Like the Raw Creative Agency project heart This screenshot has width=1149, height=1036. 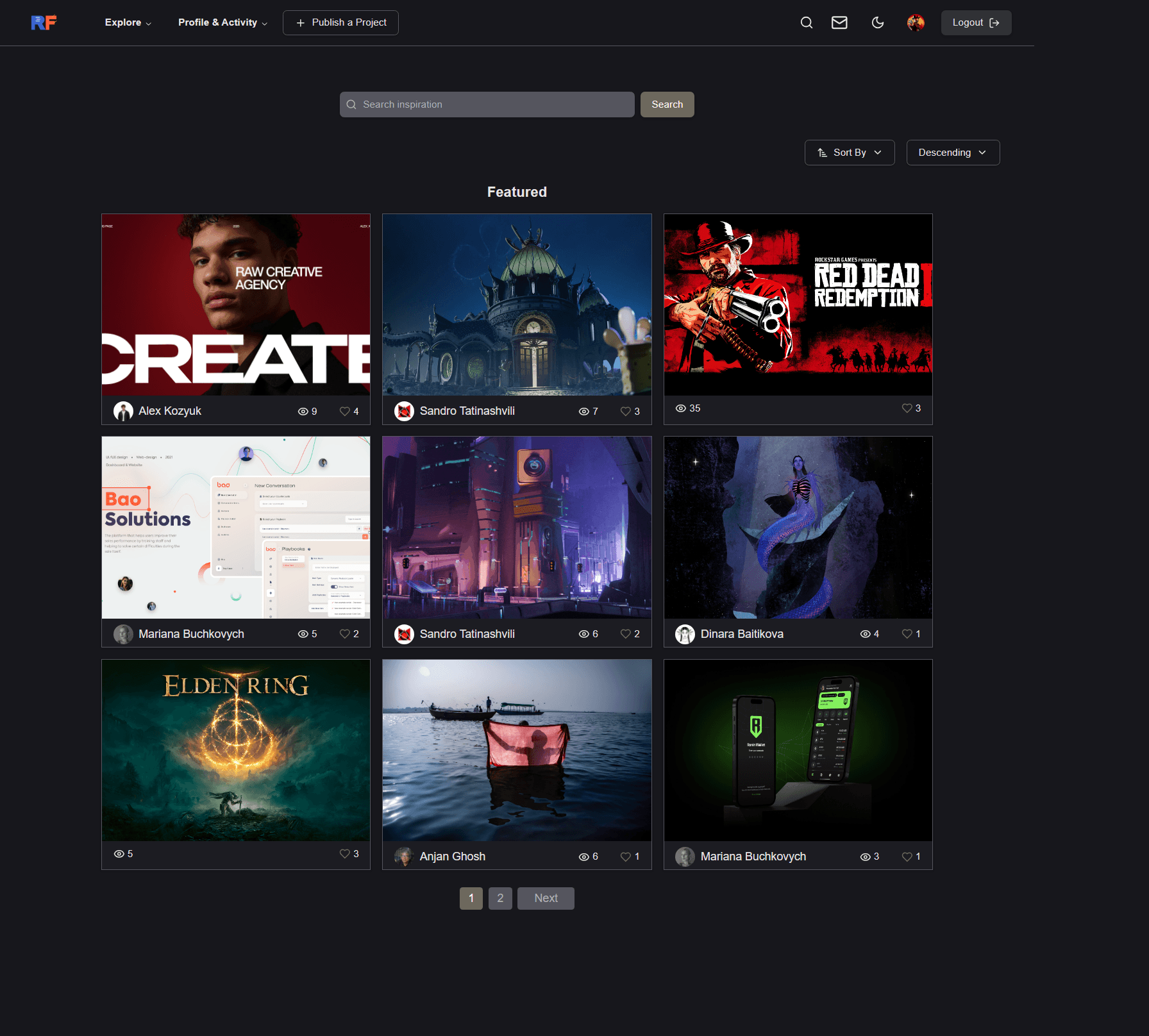pos(345,411)
